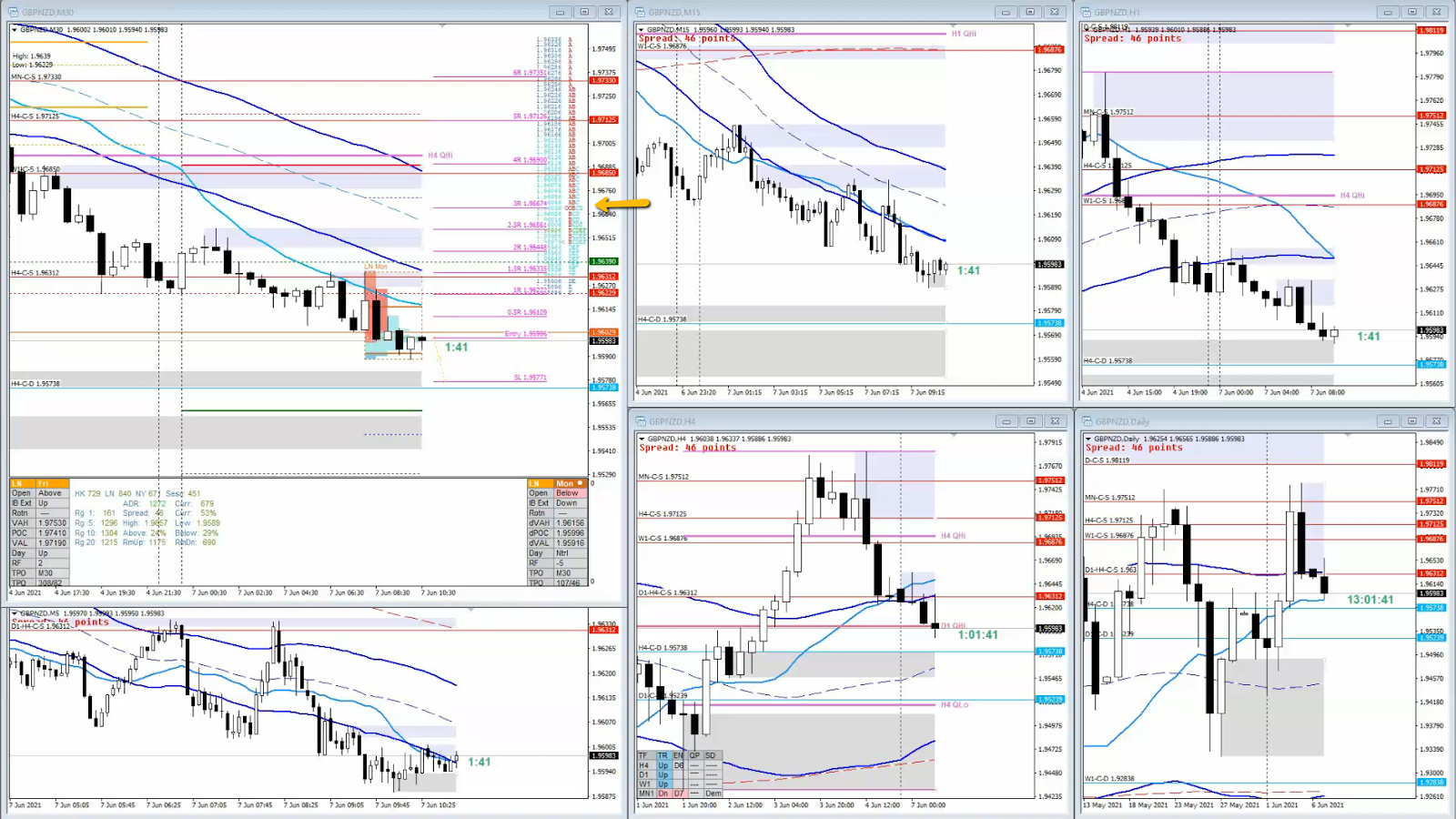Close the GBPNZD,H4 chart window
1456x819 pixels.
1054,421
